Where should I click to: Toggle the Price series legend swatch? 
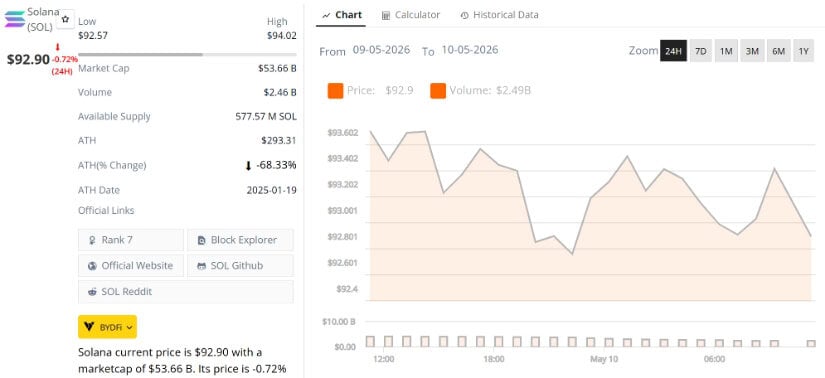click(x=335, y=91)
